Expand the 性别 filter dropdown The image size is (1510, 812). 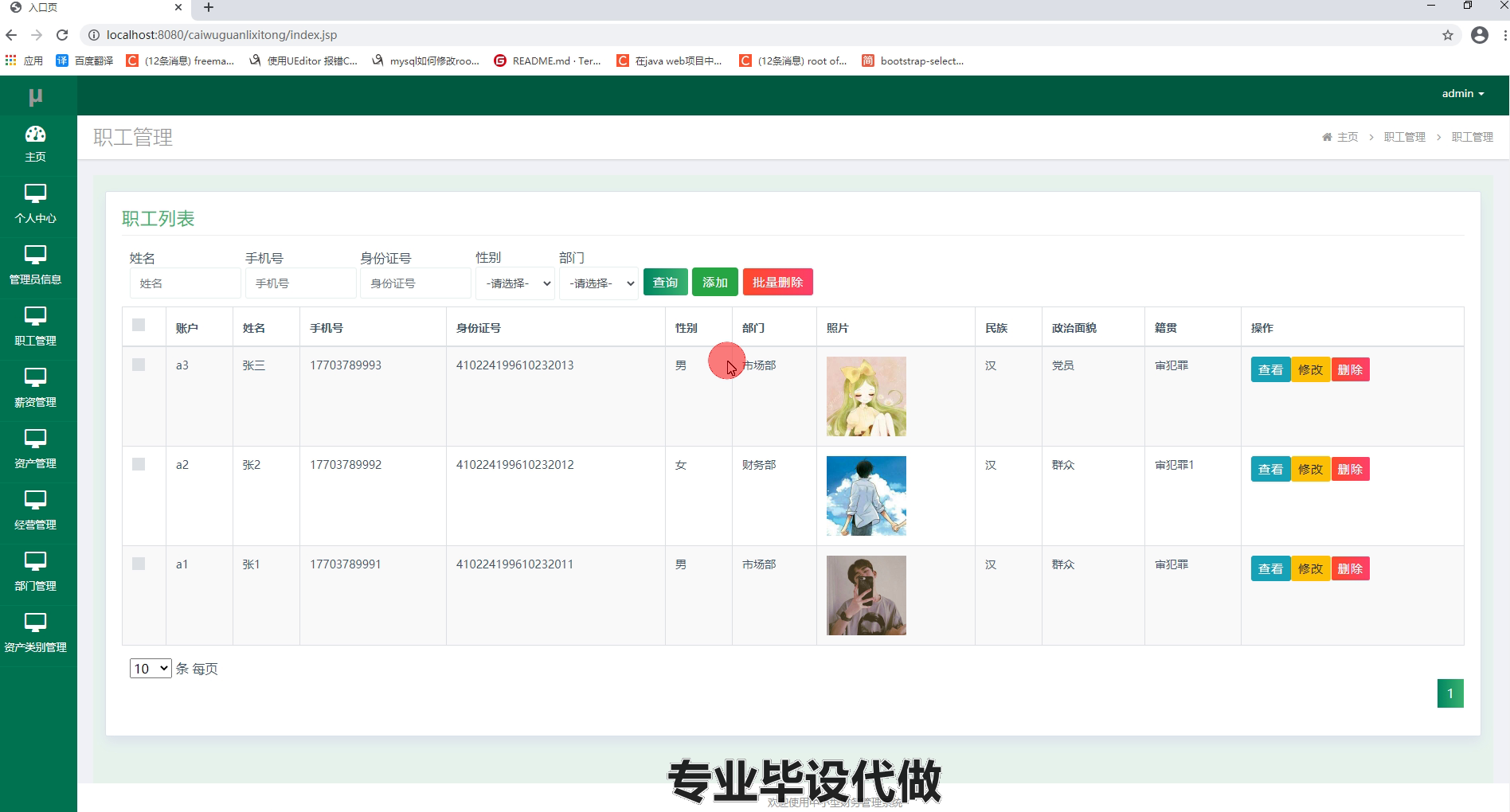pos(514,283)
